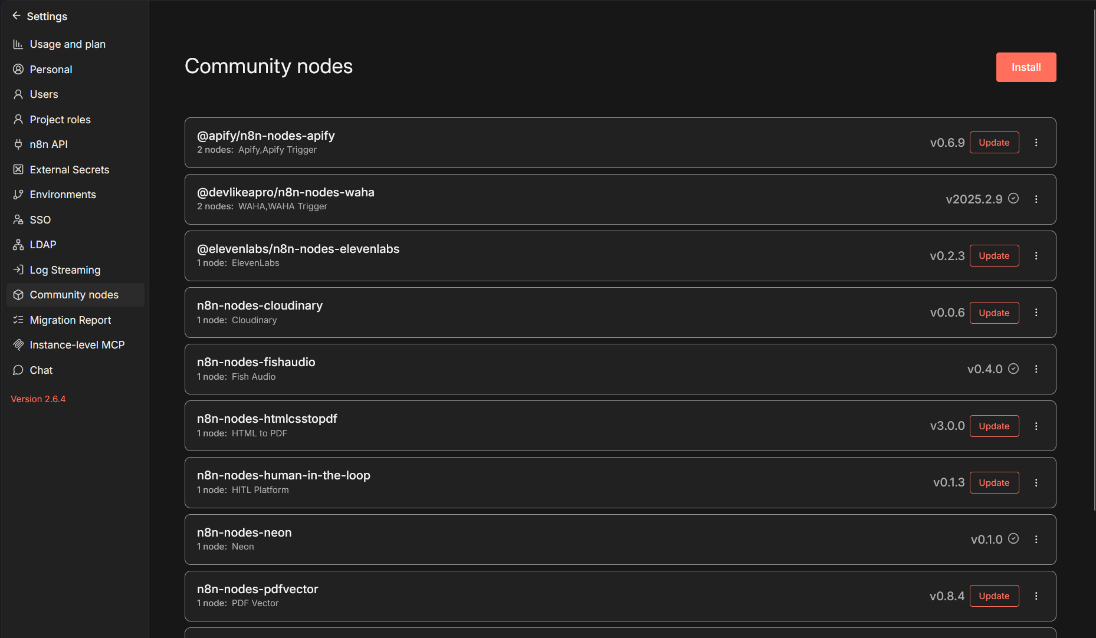The width and height of the screenshot is (1096, 638).
Task: Click version text v0.8.4
Action: [x=946, y=596]
